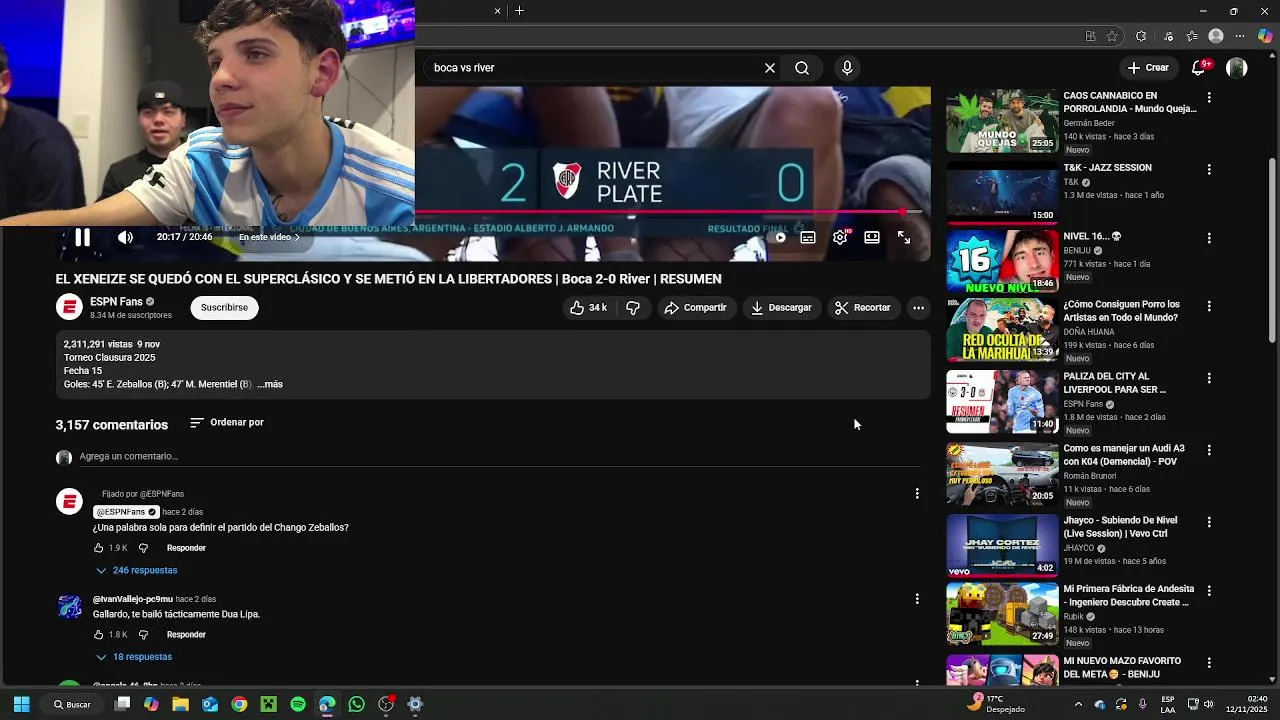Open options for the 'T&K - JAZZ SESSION' video

1209,170
